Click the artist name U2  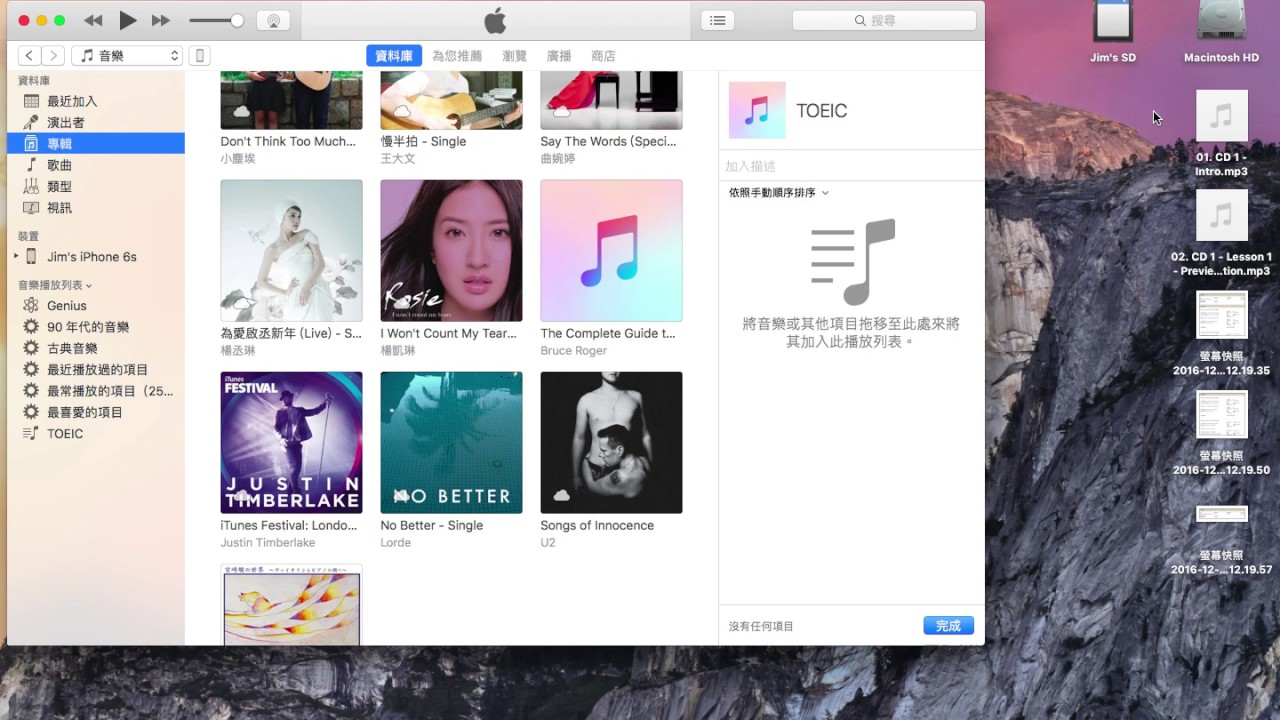pos(547,543)
